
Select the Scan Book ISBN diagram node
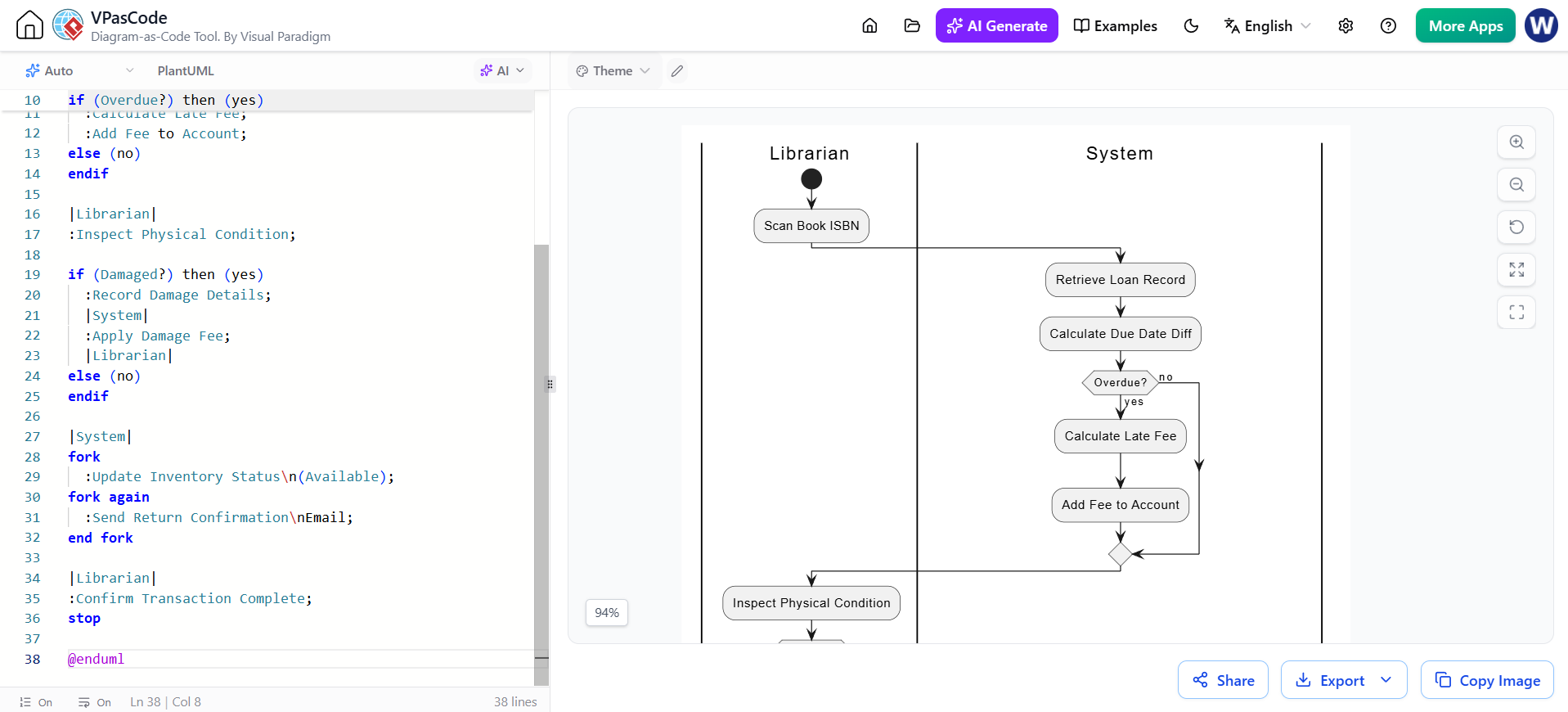(x=811, y=226)
